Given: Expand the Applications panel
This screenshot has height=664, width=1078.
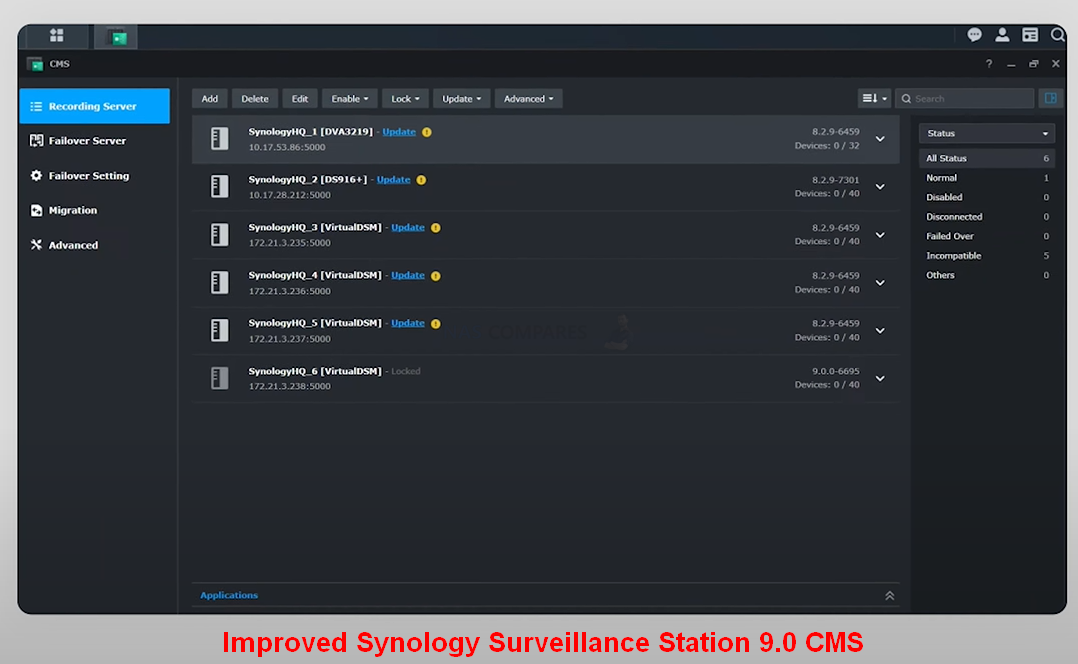Looking at the screenshot, I should pos(890,595).
